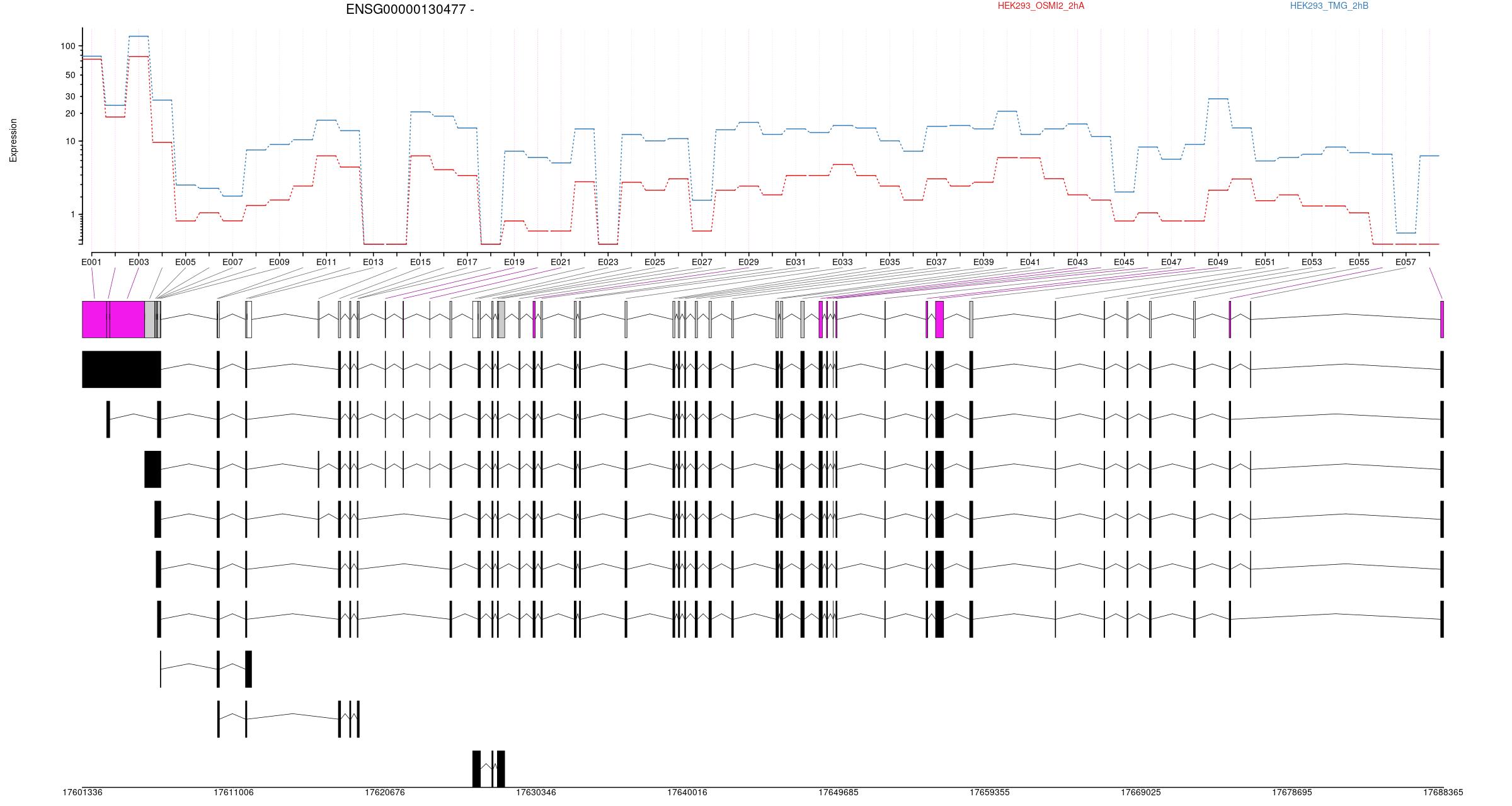Click the y-axis tick value 100
Screen dimensions: 1512x806
pyautogui.click(x=67, y=46)
